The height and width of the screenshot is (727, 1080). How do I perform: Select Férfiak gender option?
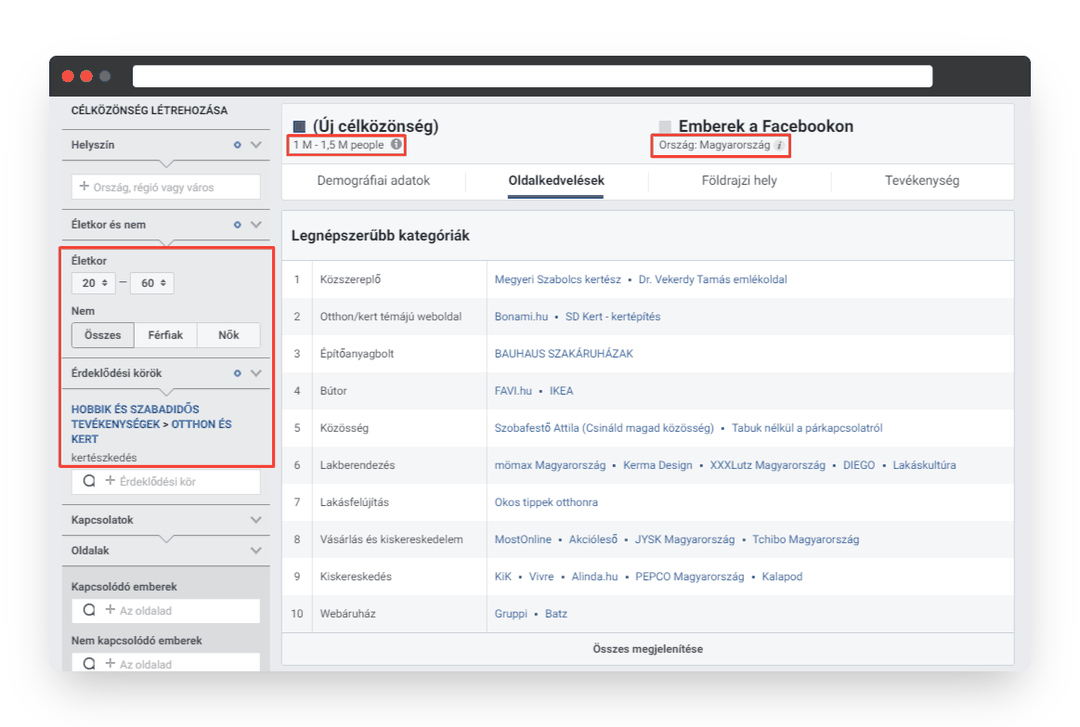(x=165, y=335)
